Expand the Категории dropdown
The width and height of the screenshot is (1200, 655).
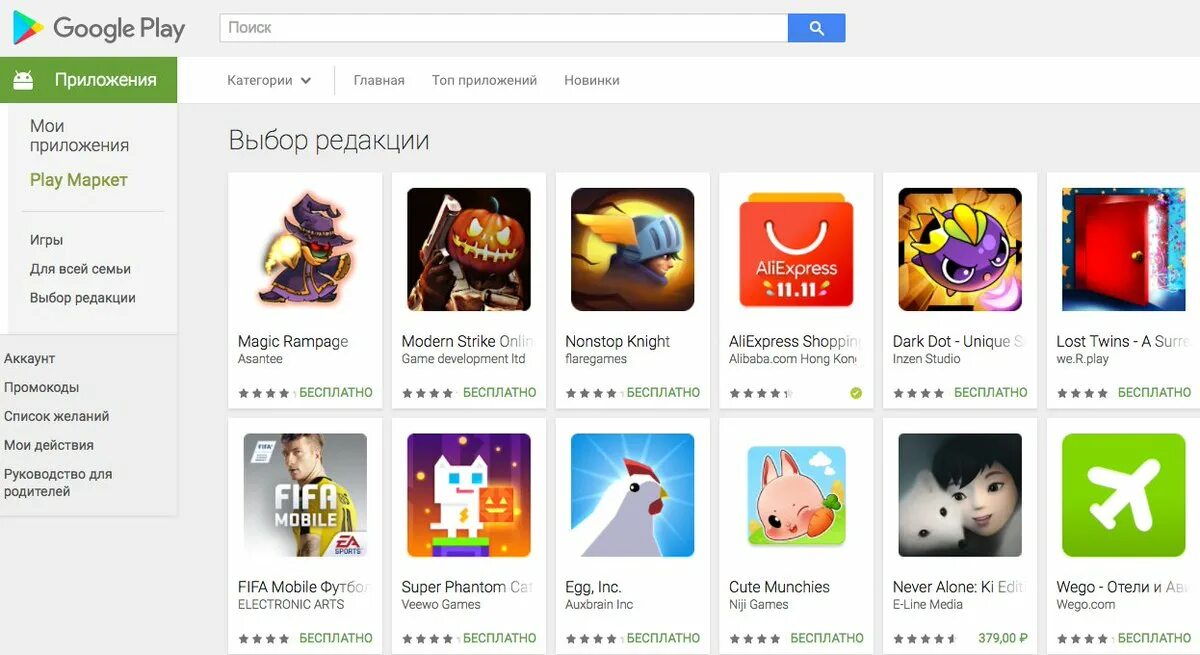[269, 80]
